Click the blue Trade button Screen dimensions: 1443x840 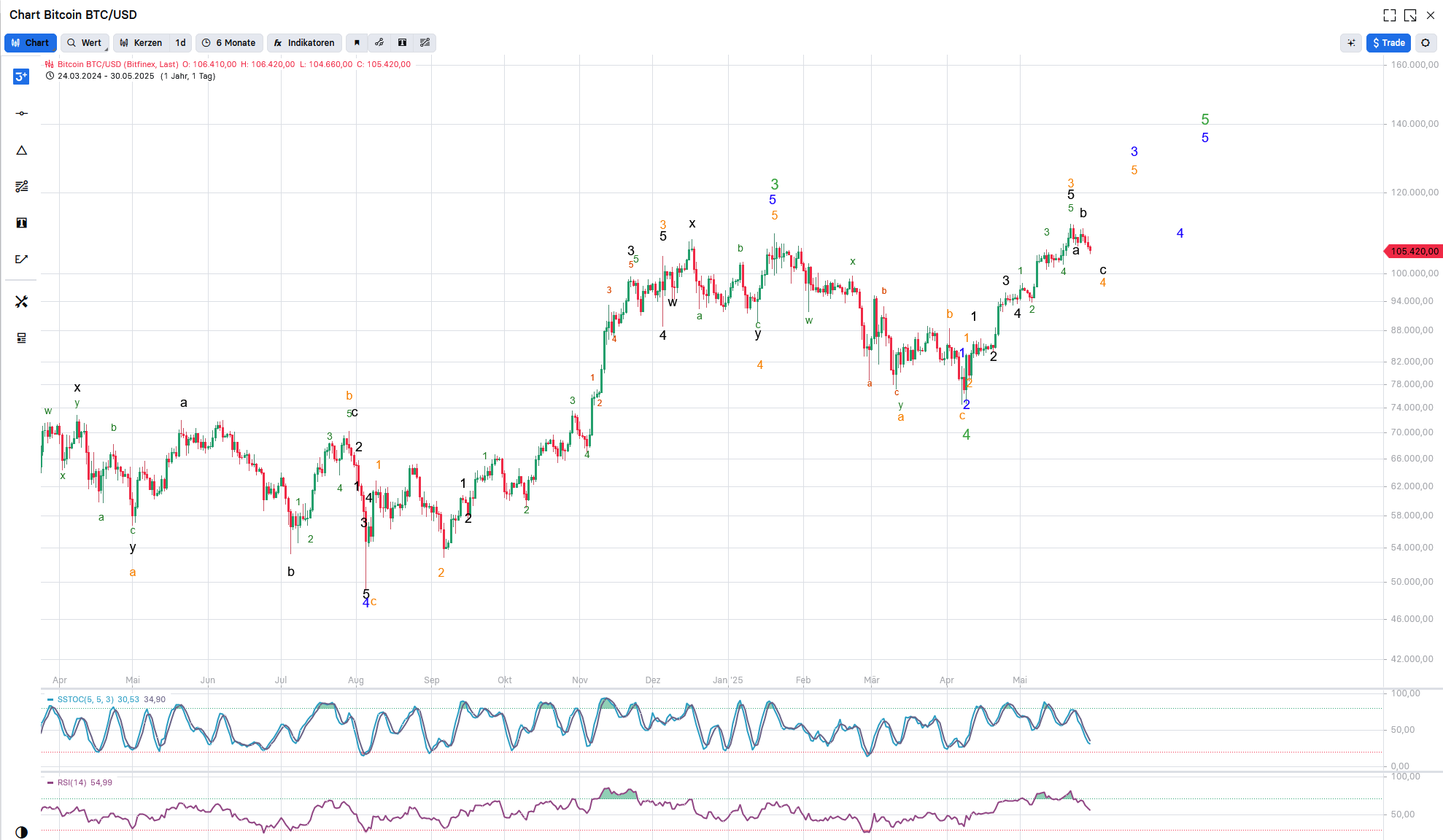1388,43
